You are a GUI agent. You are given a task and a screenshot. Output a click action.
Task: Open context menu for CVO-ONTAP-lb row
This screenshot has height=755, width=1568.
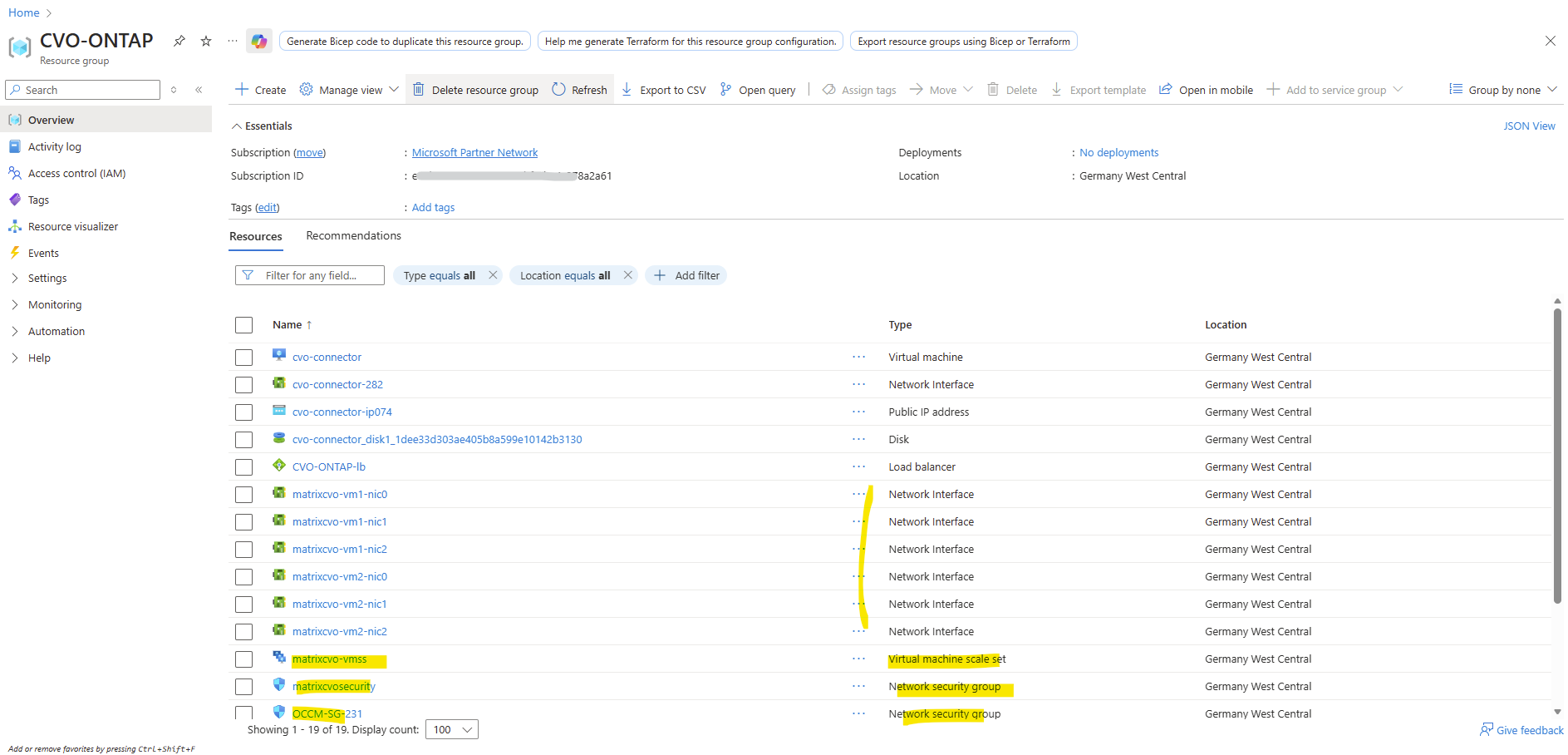click(x=858, y=467)
